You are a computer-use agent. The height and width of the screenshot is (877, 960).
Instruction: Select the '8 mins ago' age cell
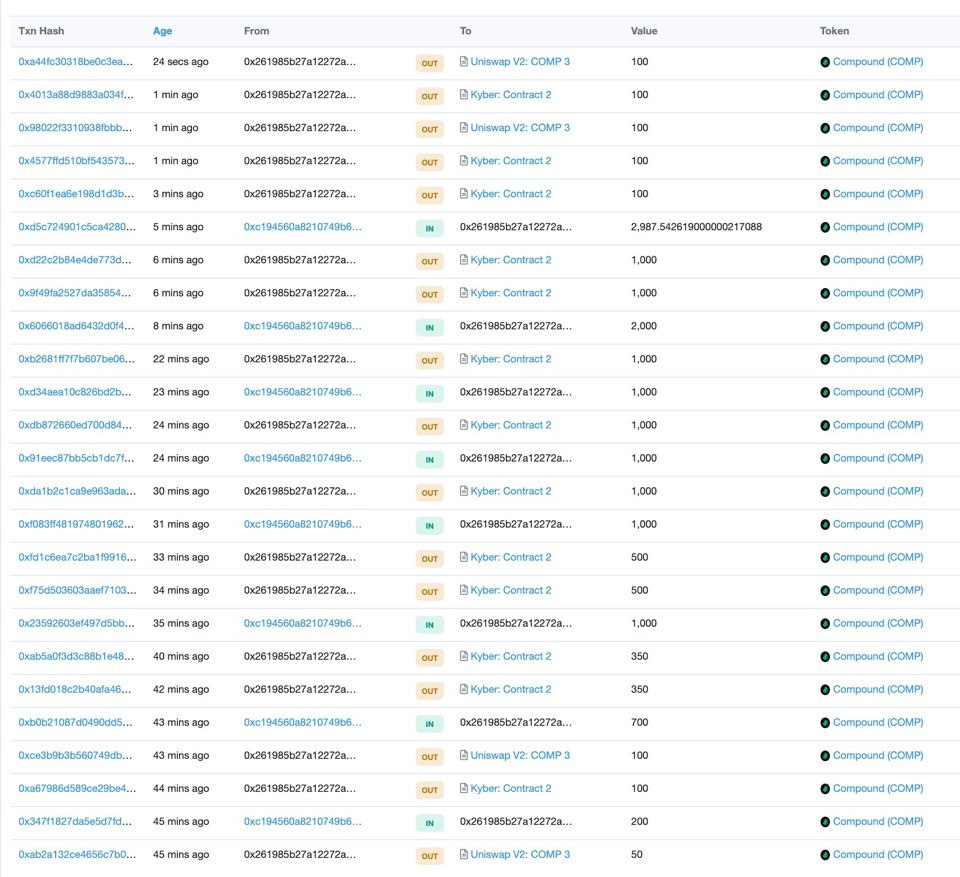coord(178,326)
